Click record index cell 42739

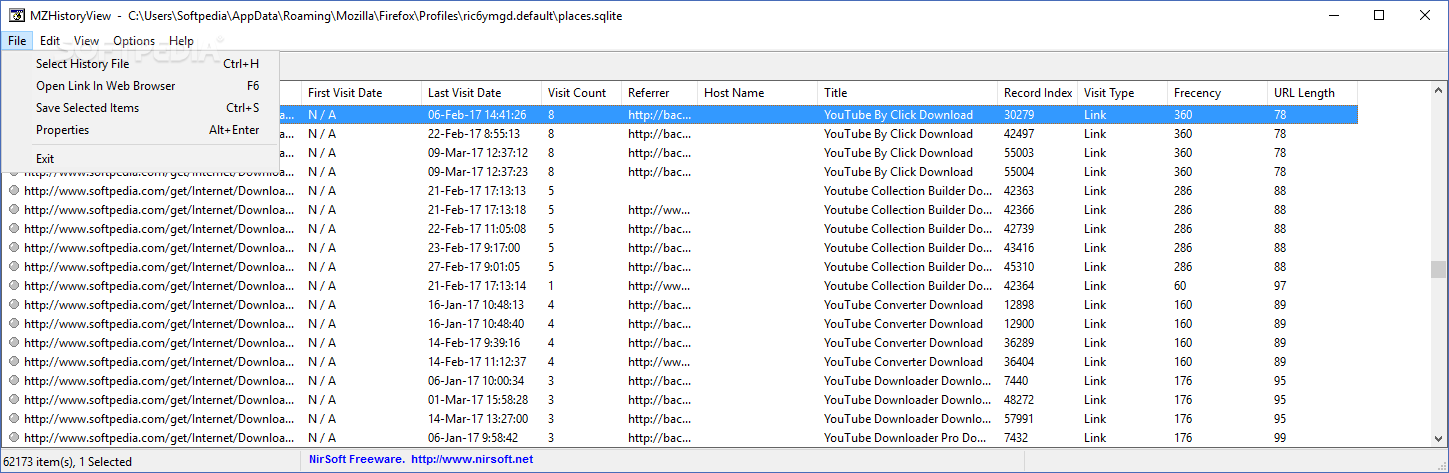click(x=1019, y=229)
